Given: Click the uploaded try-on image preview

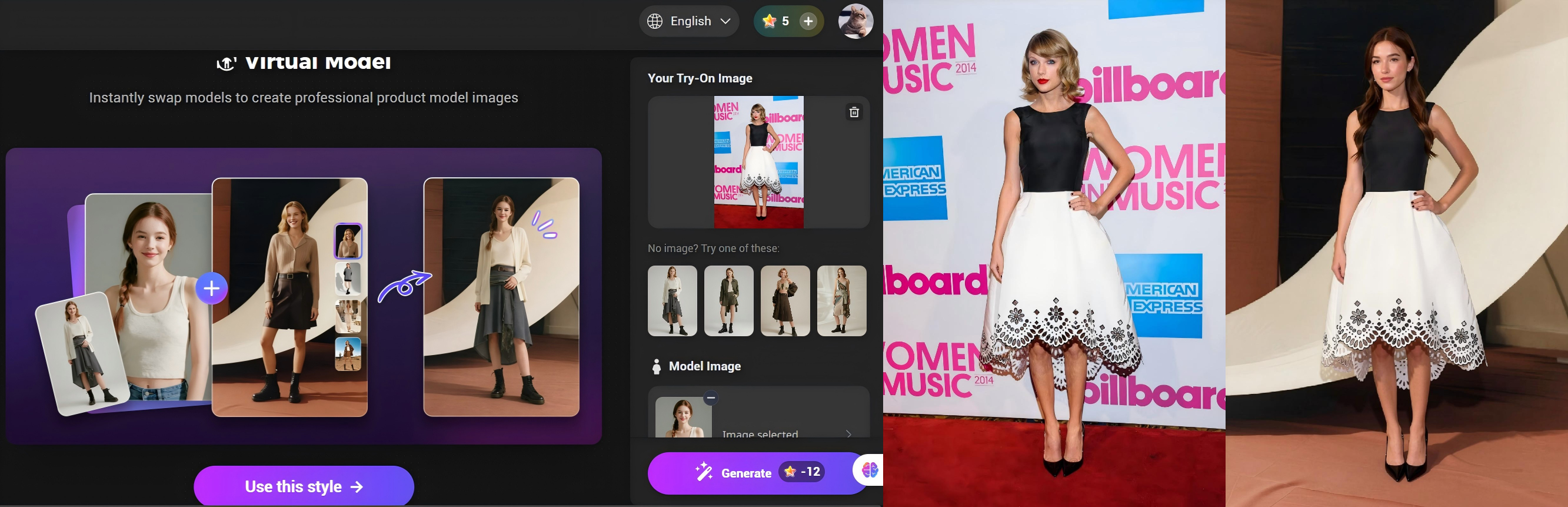Looking at the screenshot, I should 758,162.
